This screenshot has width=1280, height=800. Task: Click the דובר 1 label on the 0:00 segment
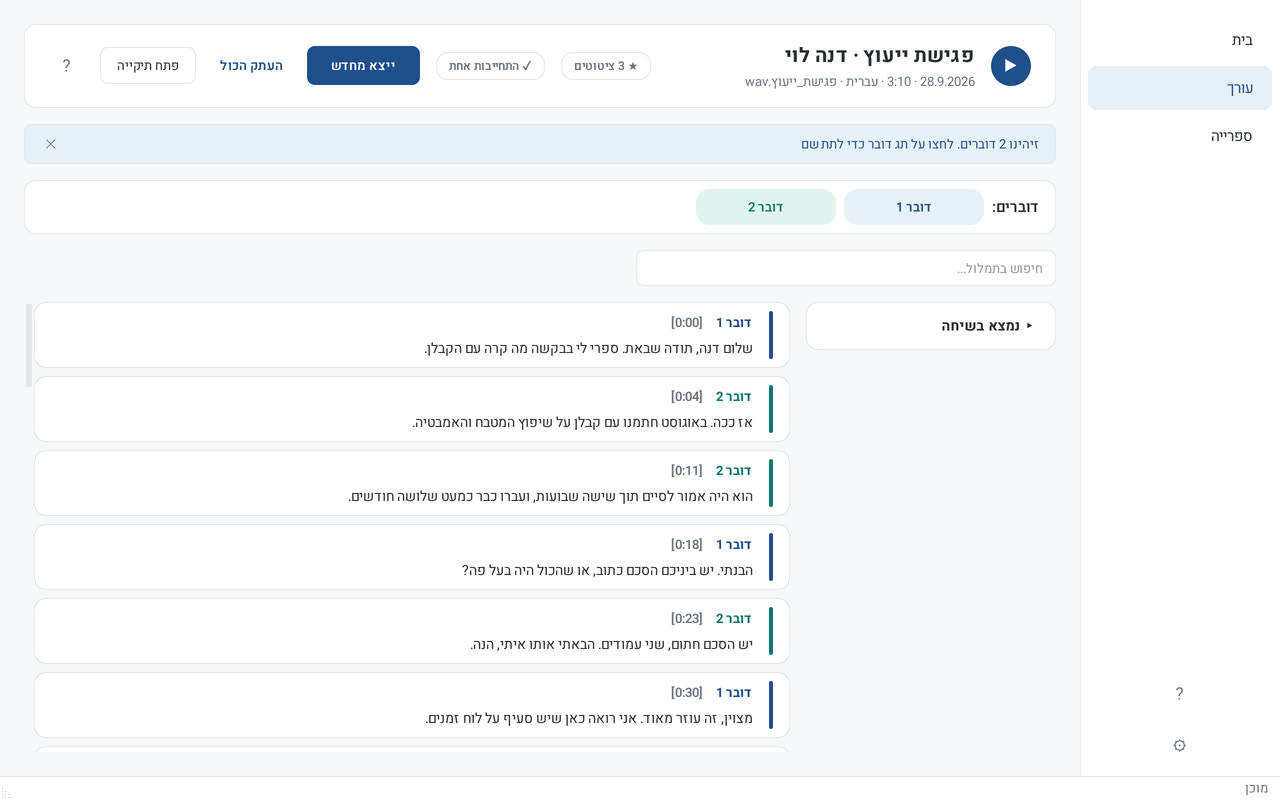733,323
